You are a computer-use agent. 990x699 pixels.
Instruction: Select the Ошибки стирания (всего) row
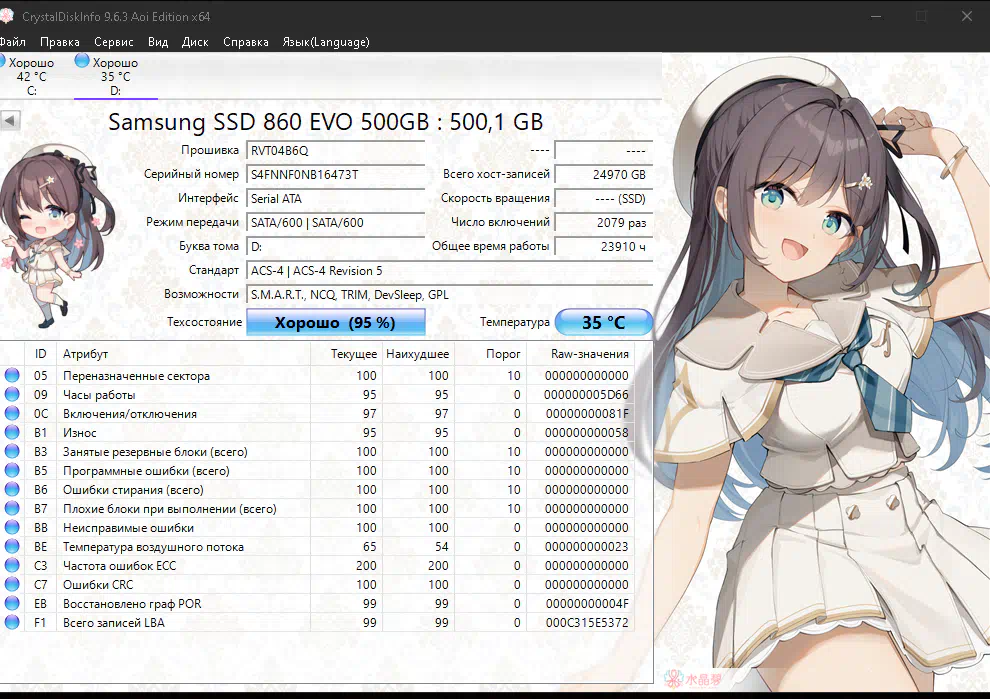coord(317,489)
